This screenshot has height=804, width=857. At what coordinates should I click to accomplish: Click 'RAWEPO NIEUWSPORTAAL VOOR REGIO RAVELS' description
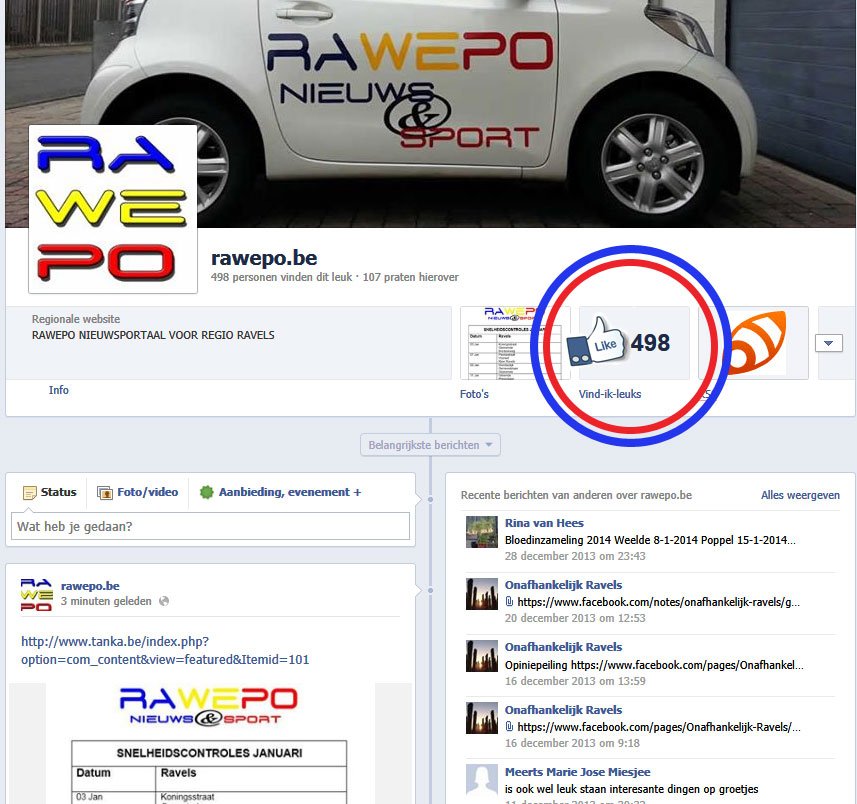click(153, 335)
